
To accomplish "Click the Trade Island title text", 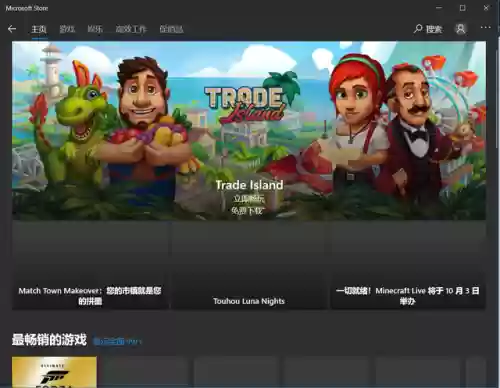I will pyautogui.click(x=249, y=185).
